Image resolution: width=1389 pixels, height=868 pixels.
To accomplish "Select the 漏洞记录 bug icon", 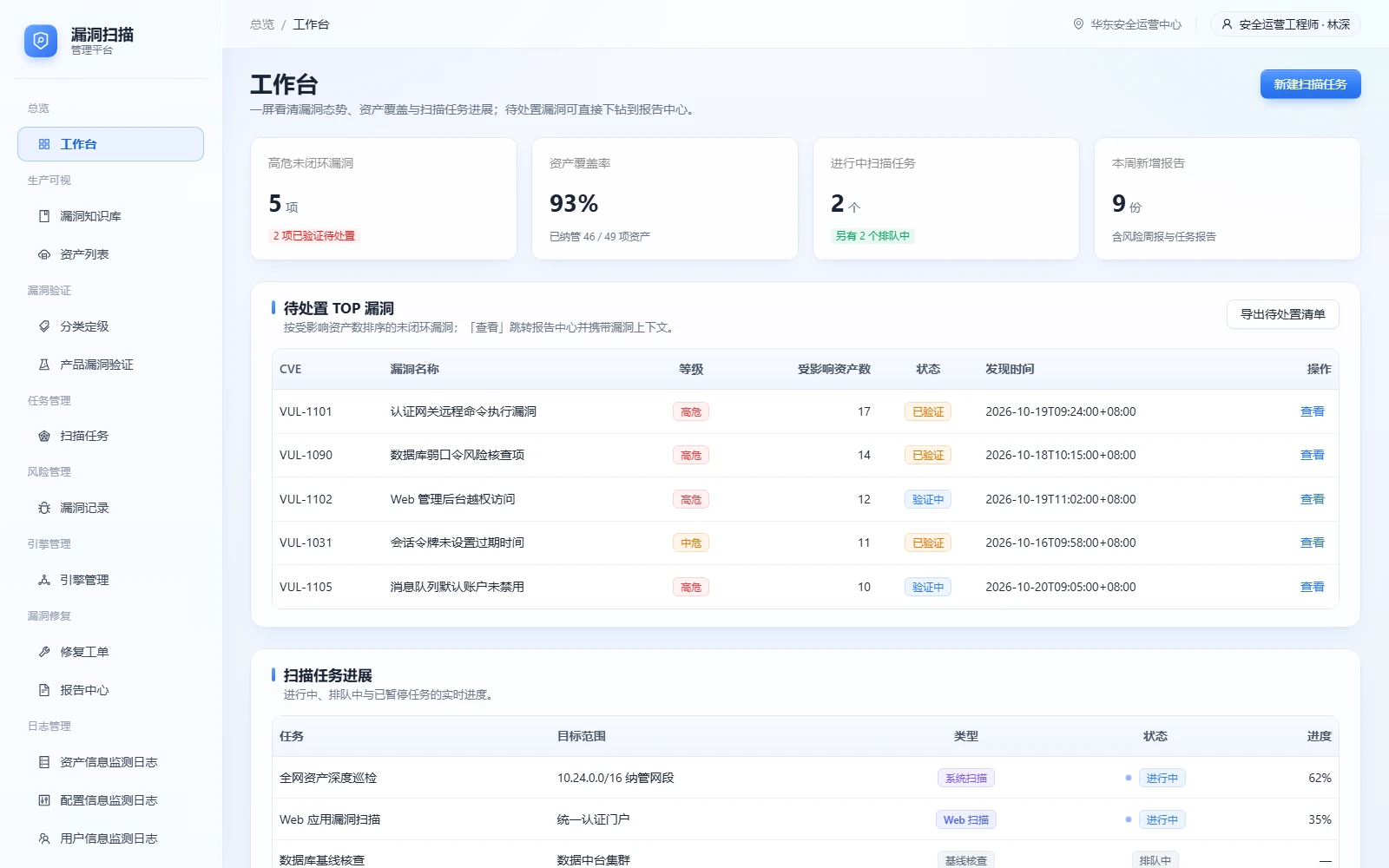I will [44, 508].
